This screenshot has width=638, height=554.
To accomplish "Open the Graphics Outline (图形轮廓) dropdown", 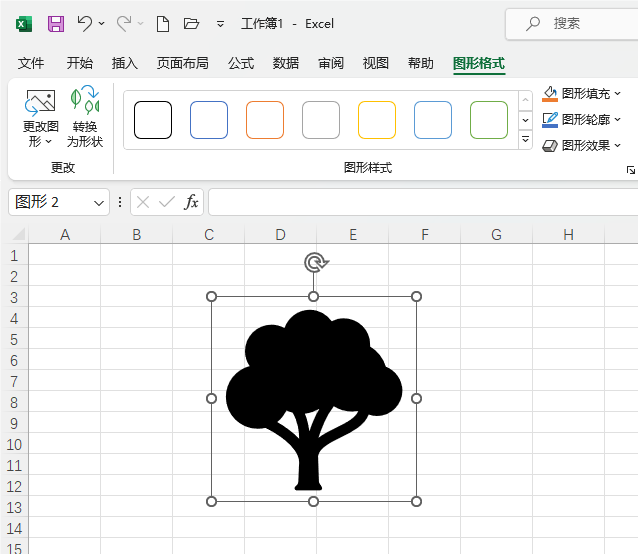I will point(617,120).
